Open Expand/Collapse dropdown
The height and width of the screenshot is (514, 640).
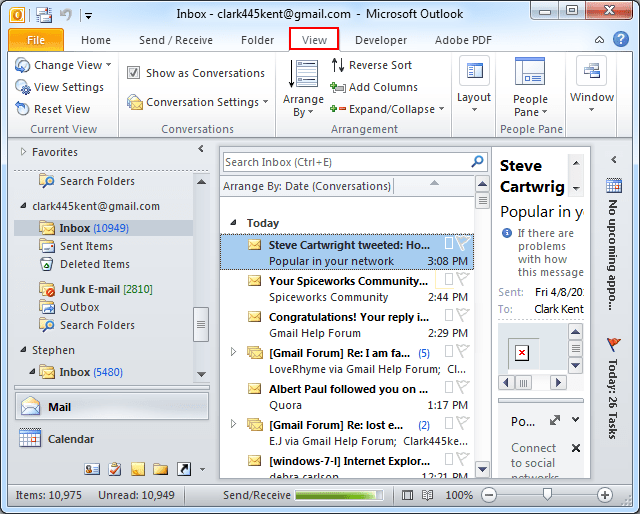coord(387,109)
